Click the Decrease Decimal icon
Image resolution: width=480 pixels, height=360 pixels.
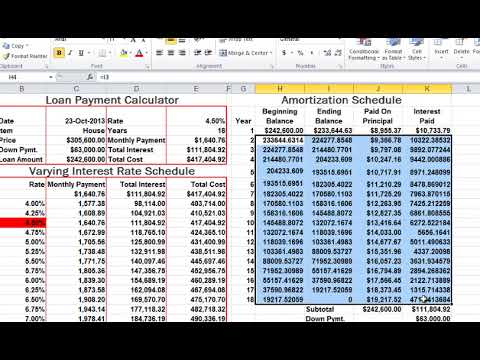(338, 53)
